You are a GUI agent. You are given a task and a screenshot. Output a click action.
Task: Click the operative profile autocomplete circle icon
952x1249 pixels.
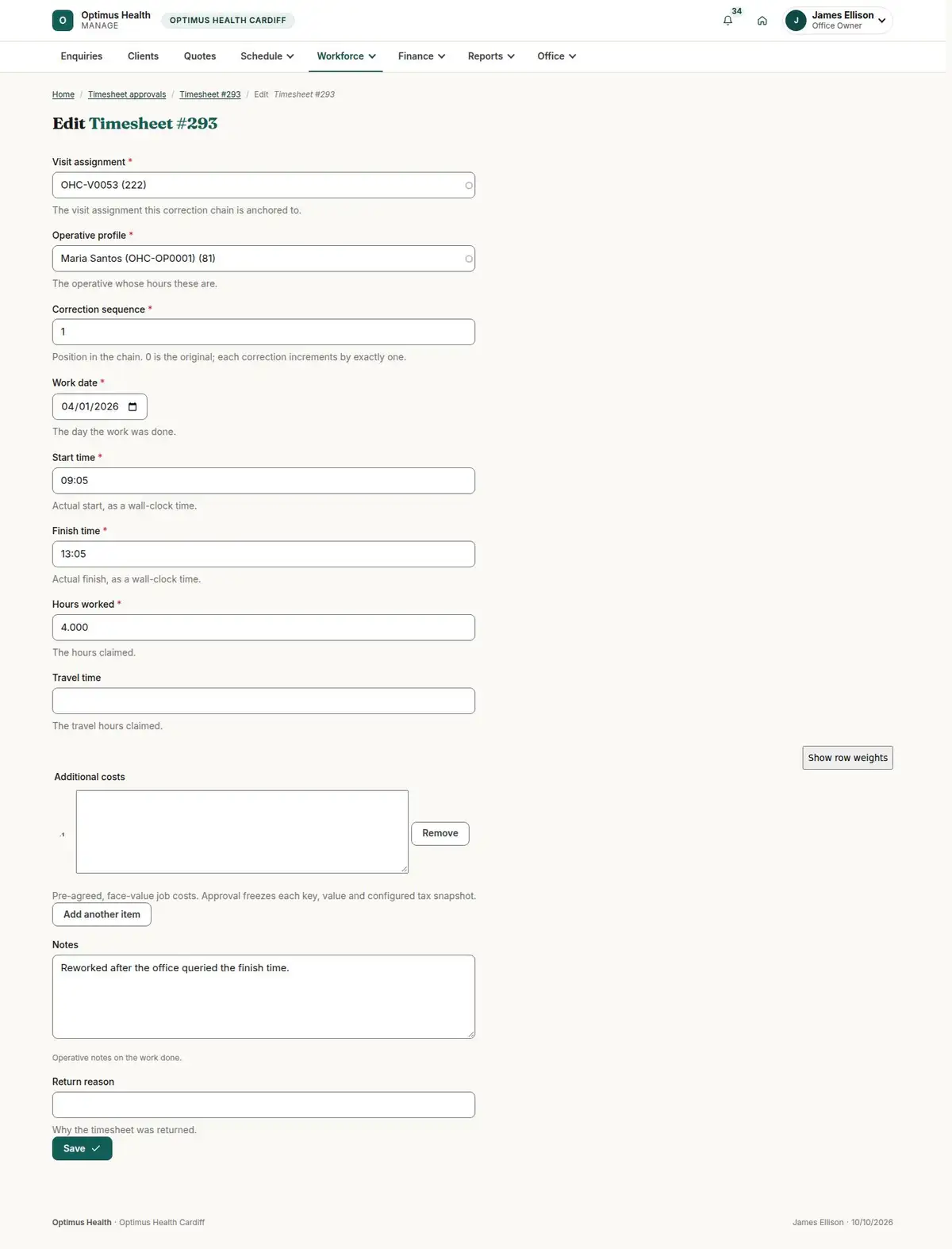point(469,259)
